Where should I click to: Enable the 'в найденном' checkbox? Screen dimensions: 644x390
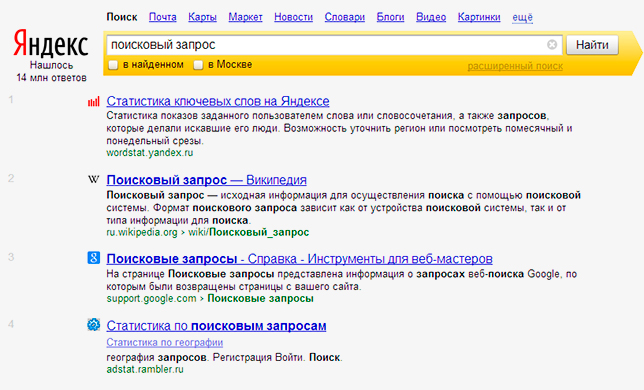tap(113, 65)
